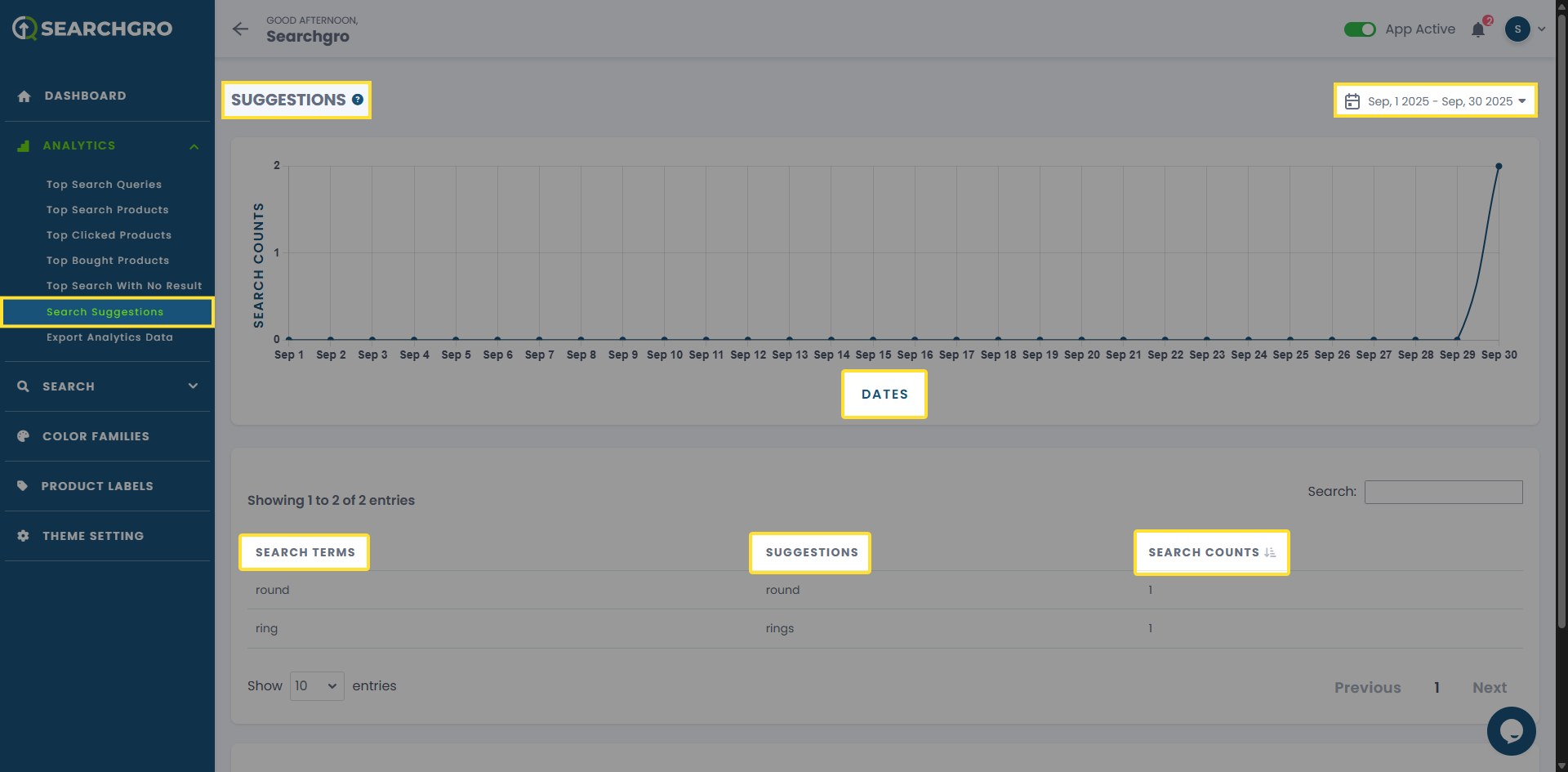
Task: Click the Next pagination button
Action: tap(1489, 688)
